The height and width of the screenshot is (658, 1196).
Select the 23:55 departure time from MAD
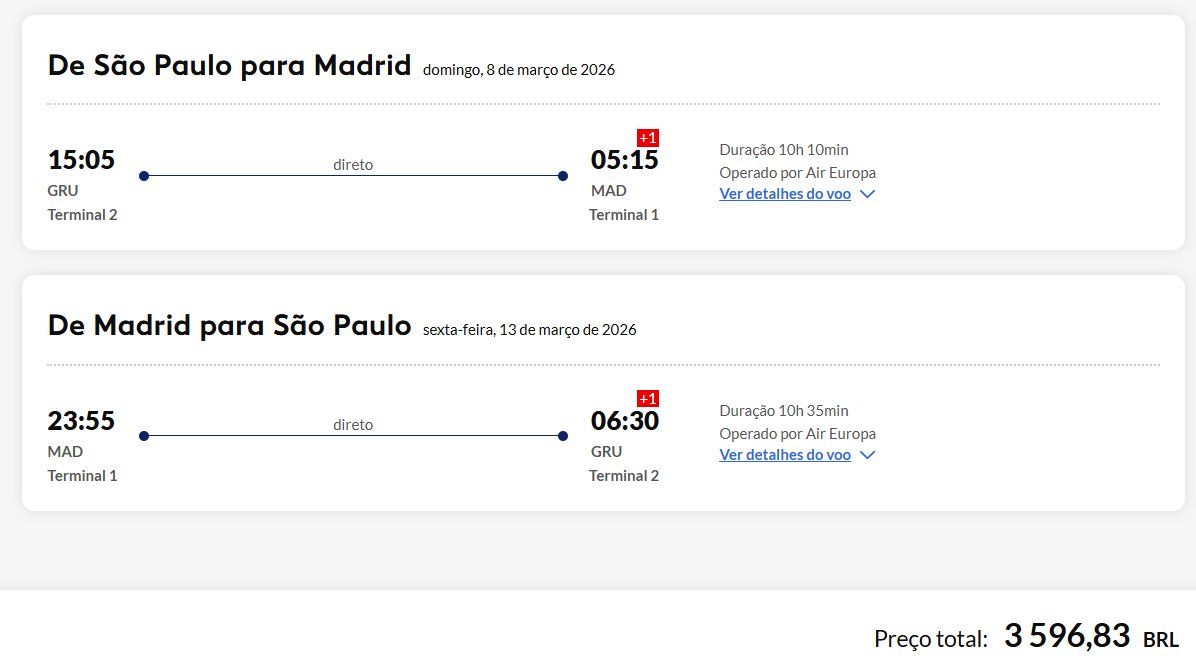coord(81,421)
